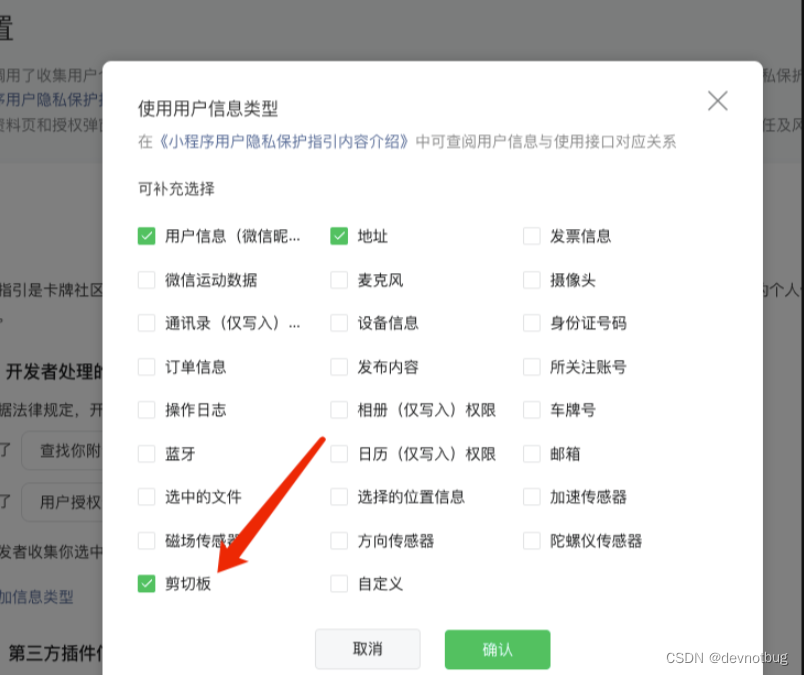Uncheck the 剪切板 checkbox
The height and width of the screenshot is (675, 804).
tap(146, 584)
